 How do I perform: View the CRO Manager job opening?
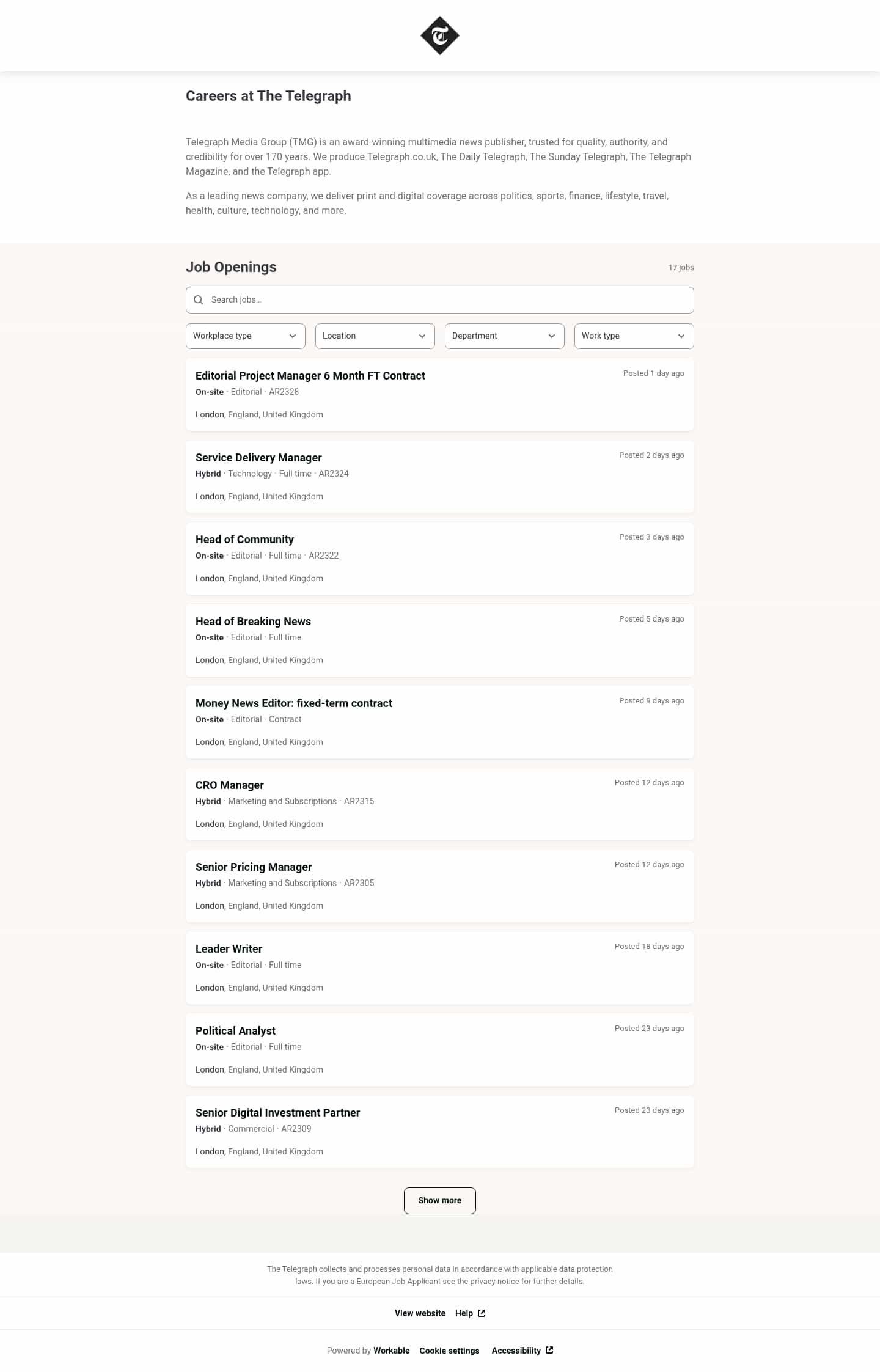click(230, 785)
